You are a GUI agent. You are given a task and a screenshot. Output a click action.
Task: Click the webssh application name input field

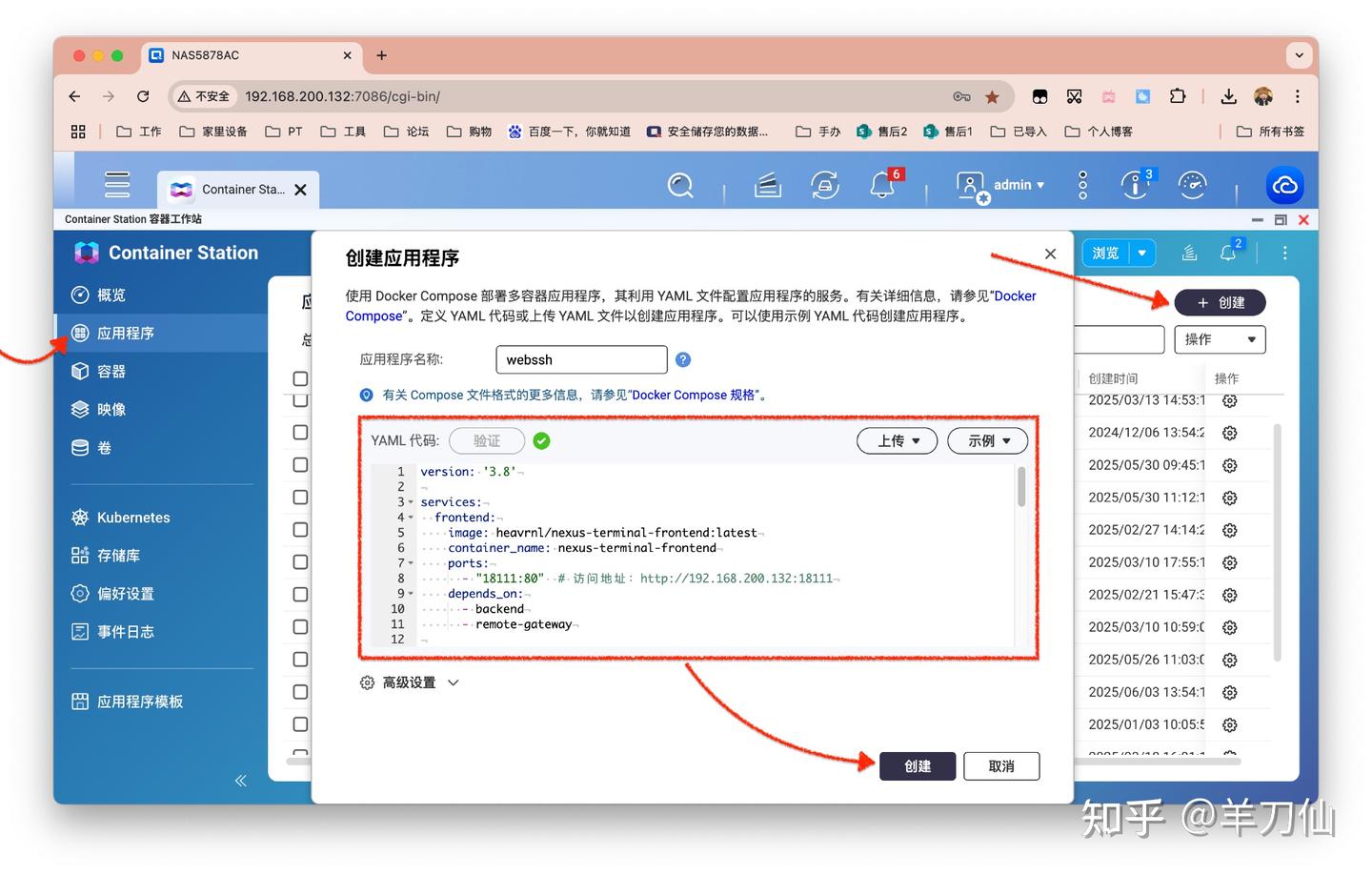pyautogui.click(x=580, y=359)
